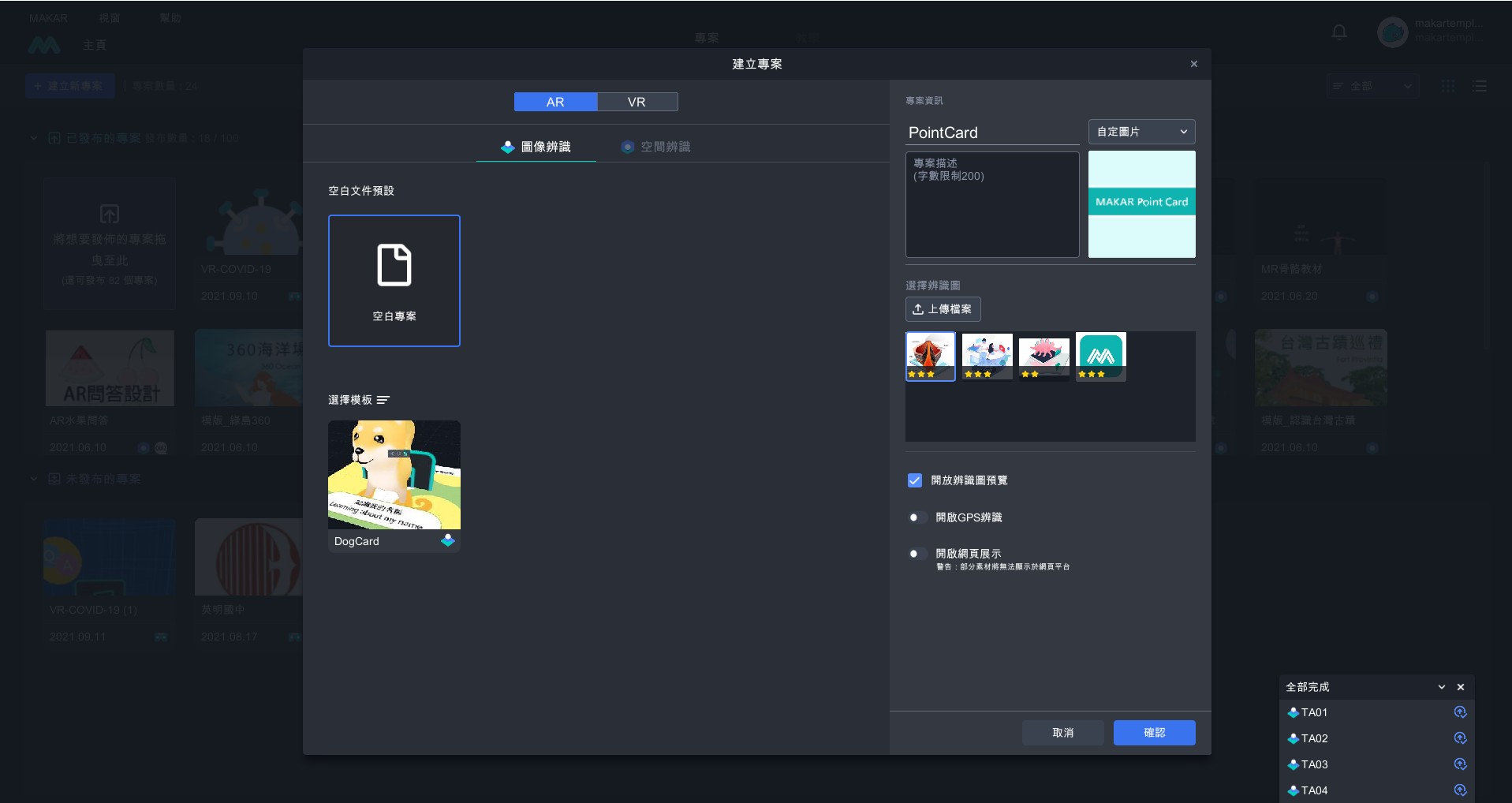Toggle 開啟網頁展示 switch
The image size is (1512, 803).
tap(917, 554)
